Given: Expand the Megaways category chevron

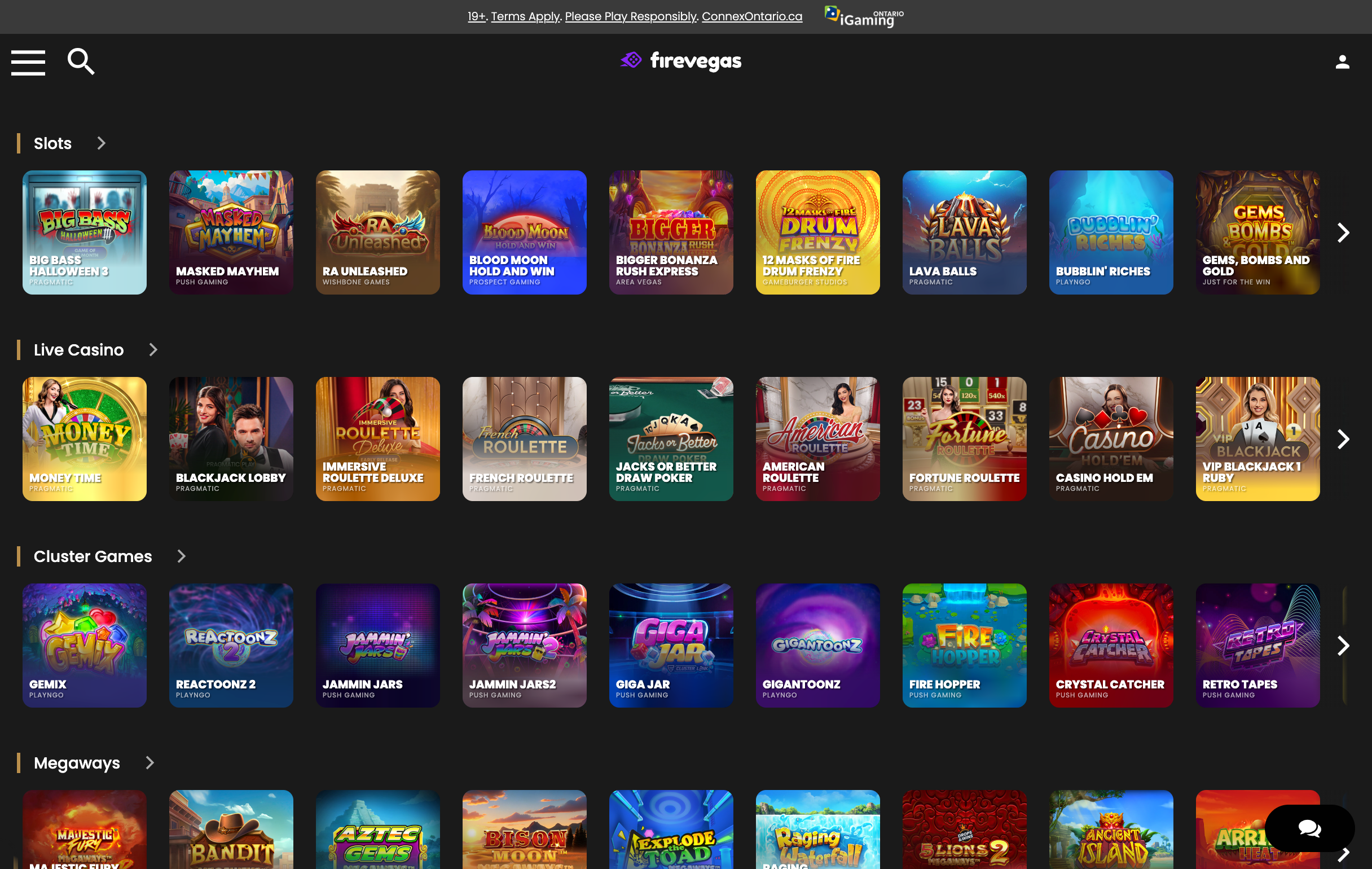Looking at the screenshot, I should coord(149,762).
